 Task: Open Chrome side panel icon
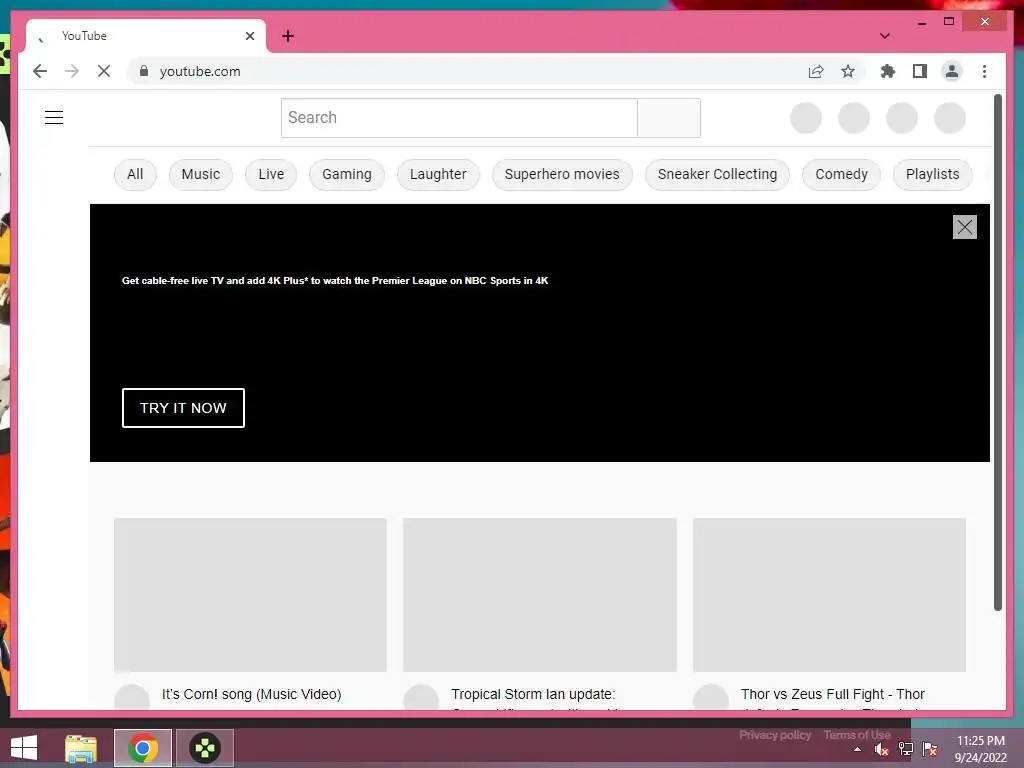click(x=920, y=71)
